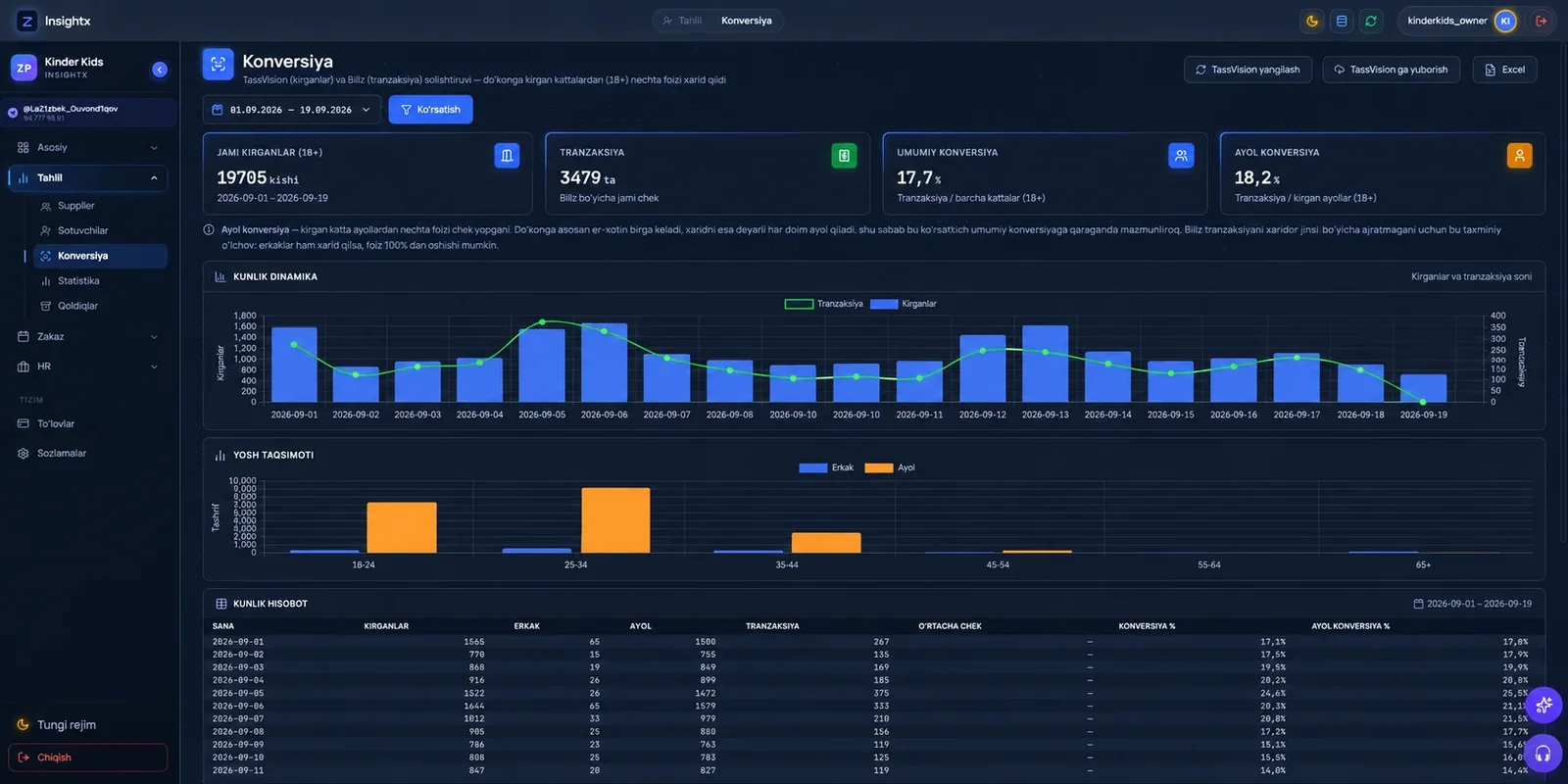This screenshot has width=1568, height=784.
Task: Click the 2026-09-11 row date cell
Action: 238,770
